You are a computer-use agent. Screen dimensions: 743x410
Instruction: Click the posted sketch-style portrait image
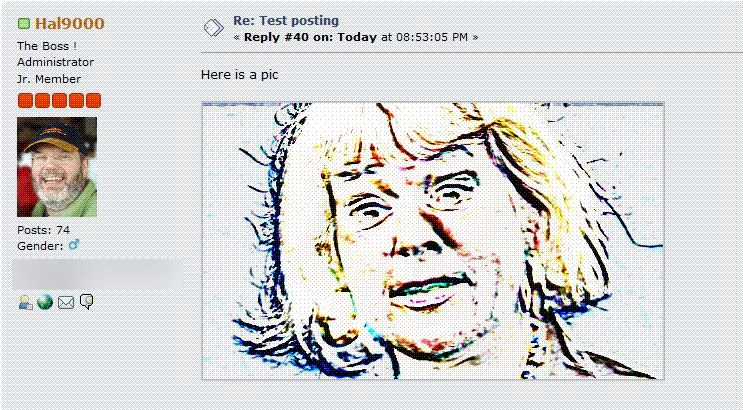433,241
